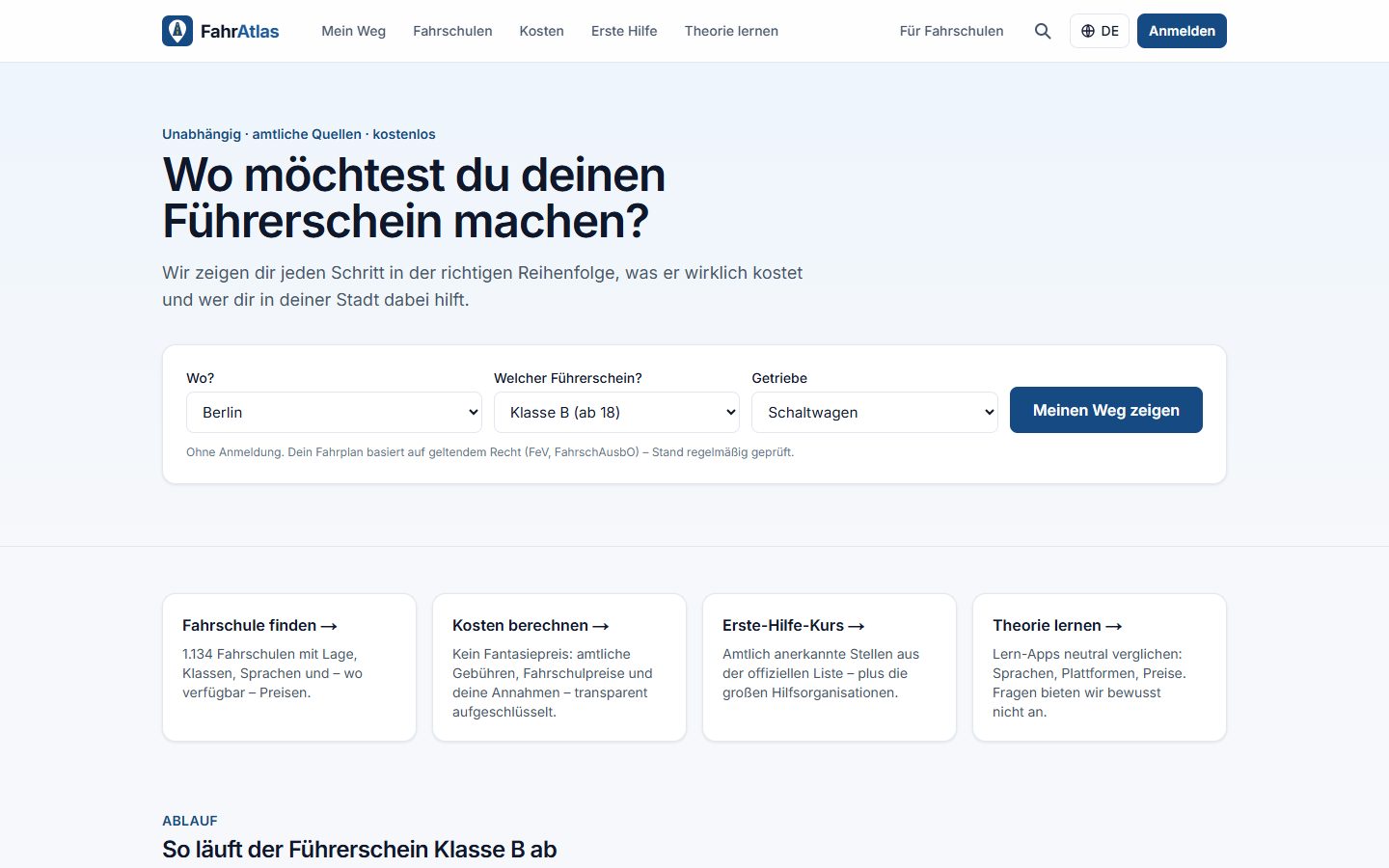Open the Mein Weg menu item
Screen dimensions: 1389x868
pyautogui.click(x=353, y=31)
